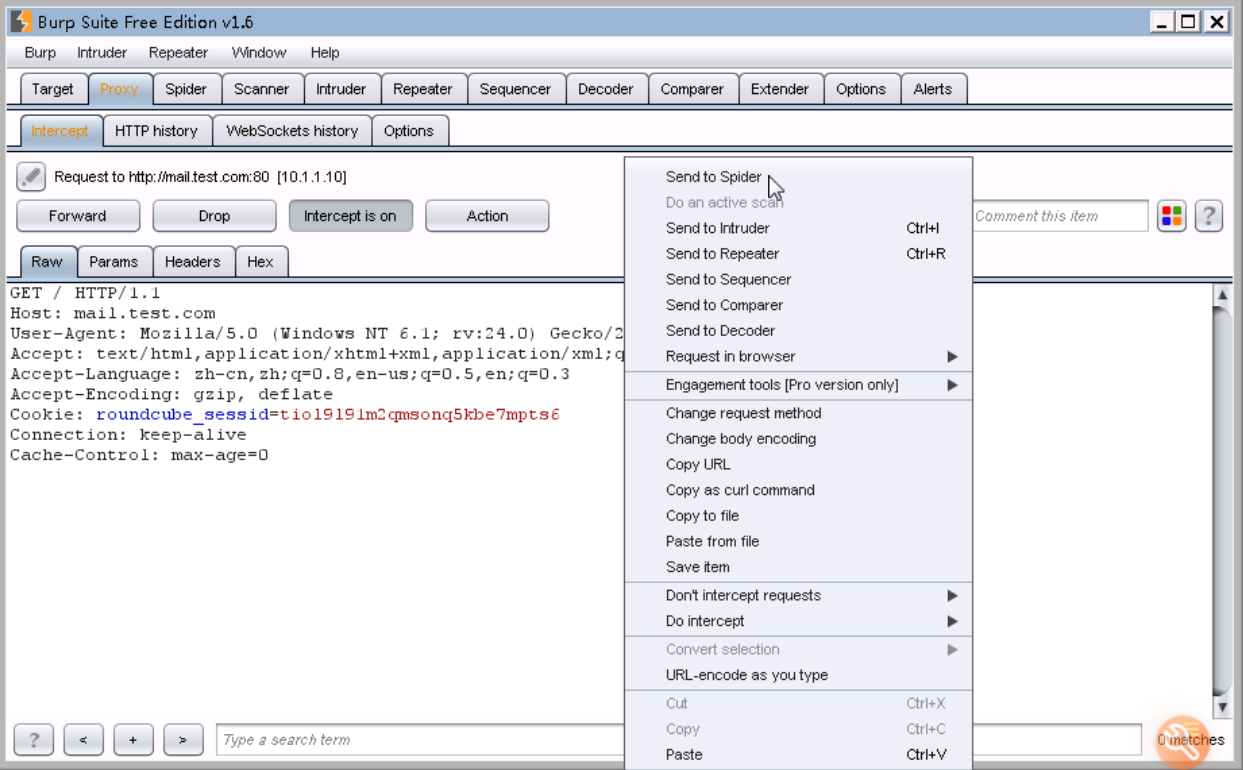1243x770 pixels.
Task: Switch to the Spider tab
Action: (186, 89)
